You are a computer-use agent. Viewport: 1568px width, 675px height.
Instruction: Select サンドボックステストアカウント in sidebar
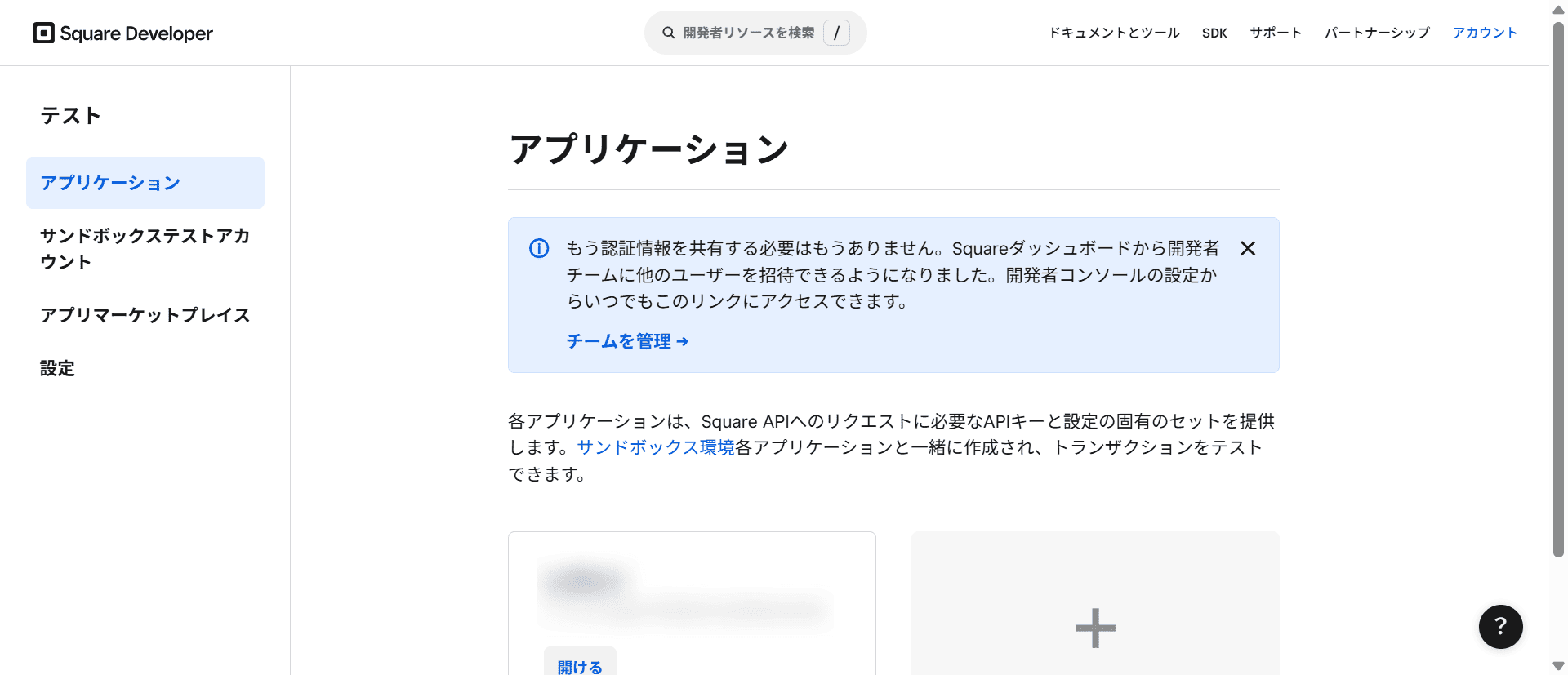[145, 249]
